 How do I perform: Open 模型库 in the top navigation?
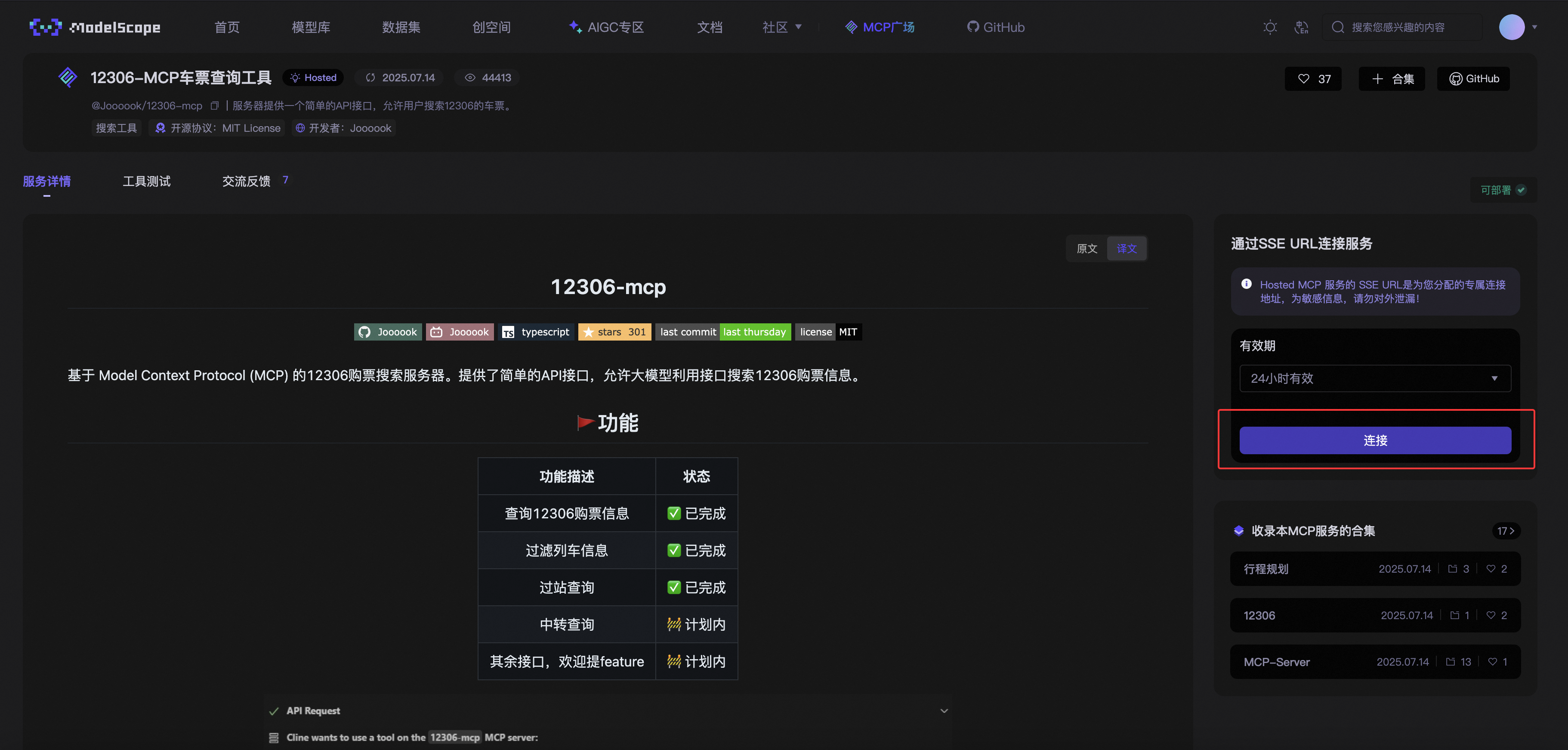pos(311,27)
